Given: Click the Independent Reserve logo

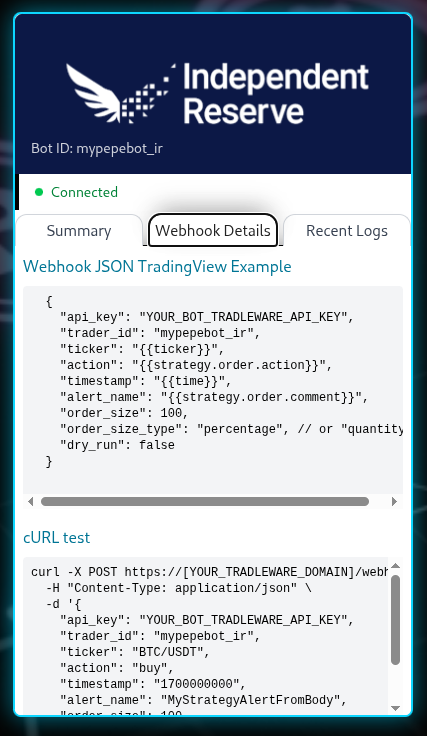Looking at the screenshot, I should pyautogui.click(x=217, y=93).
